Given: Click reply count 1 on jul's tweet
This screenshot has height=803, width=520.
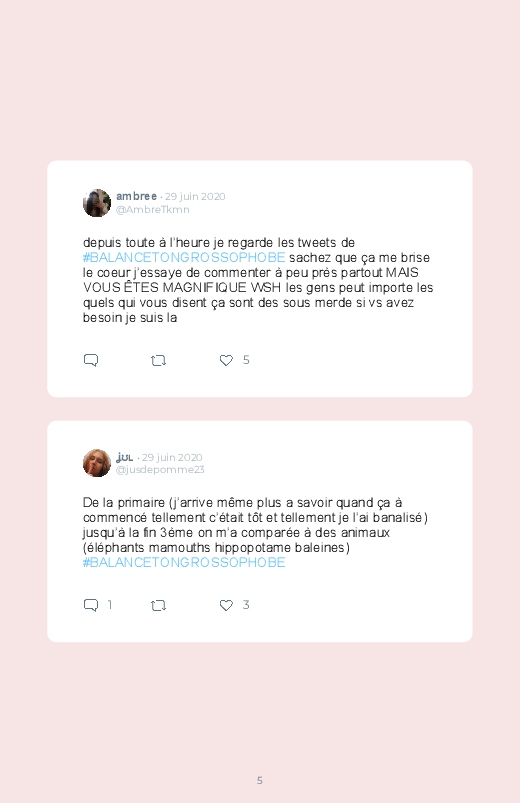Looking at the screenshot, I should pyautogui.click(x=110, y=605).
